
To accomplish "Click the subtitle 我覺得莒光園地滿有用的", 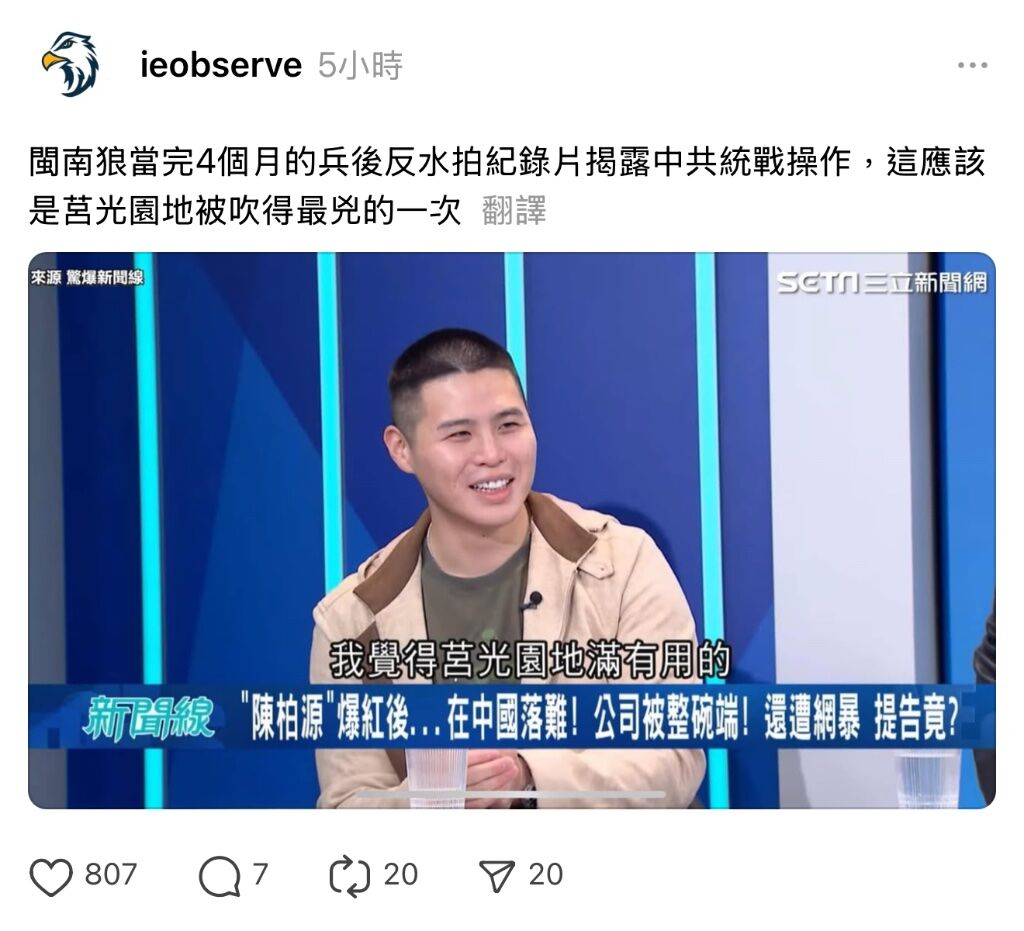I will 529,661.
